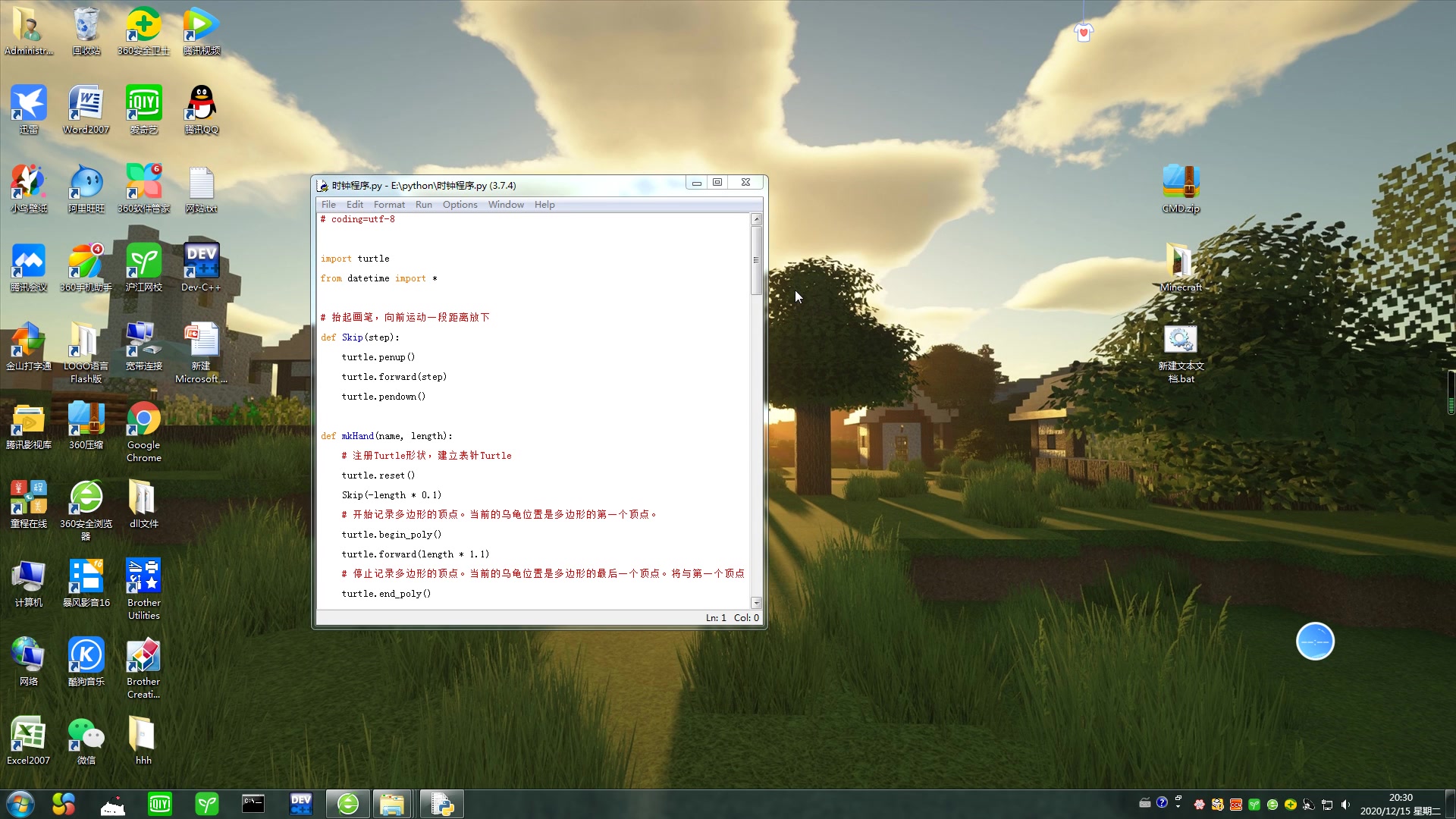Select the 腾讯QQ penguin icon

pyautogui.click(x=201, y=104)
